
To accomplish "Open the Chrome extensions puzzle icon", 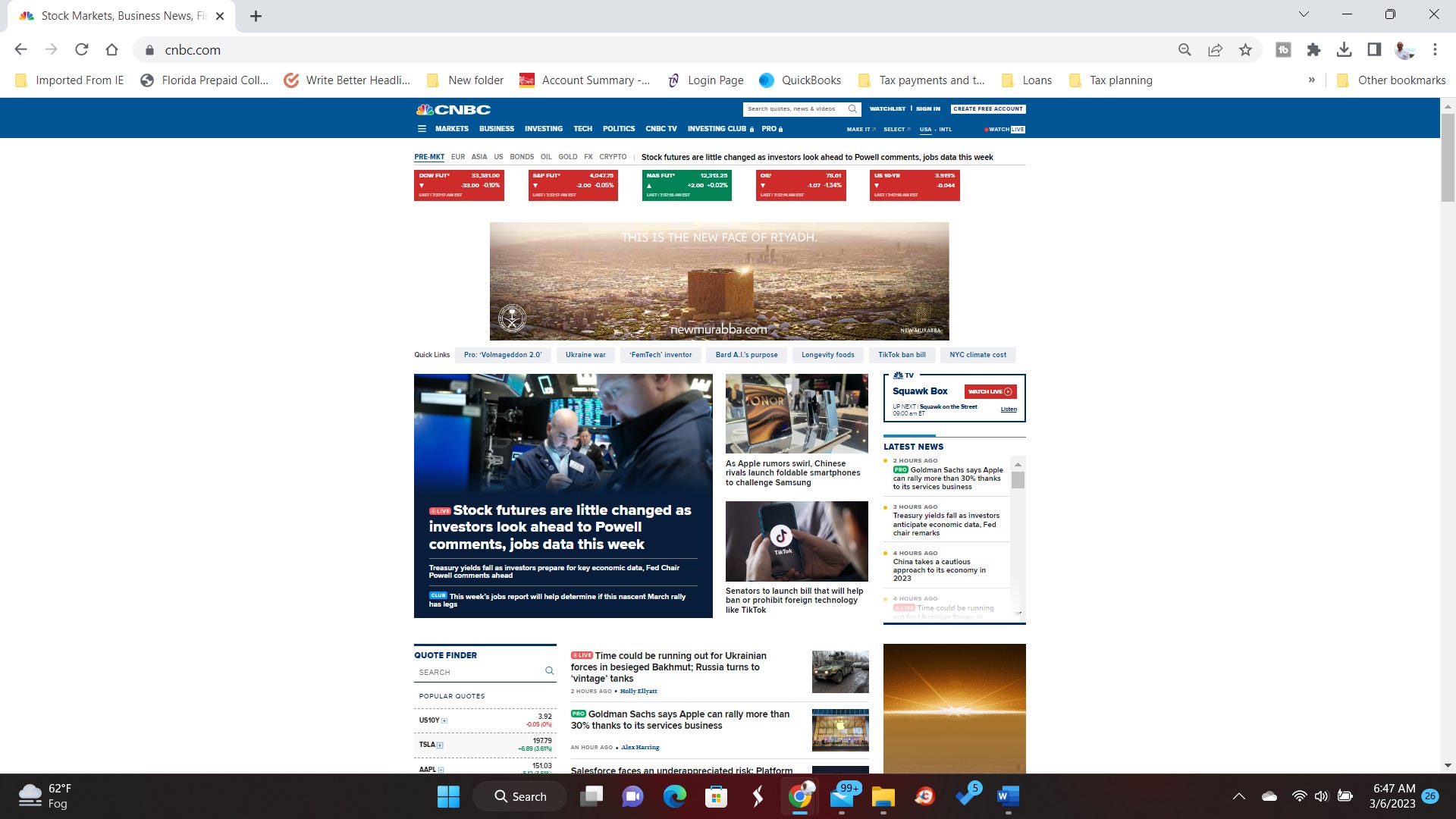I will (1313, 49).
